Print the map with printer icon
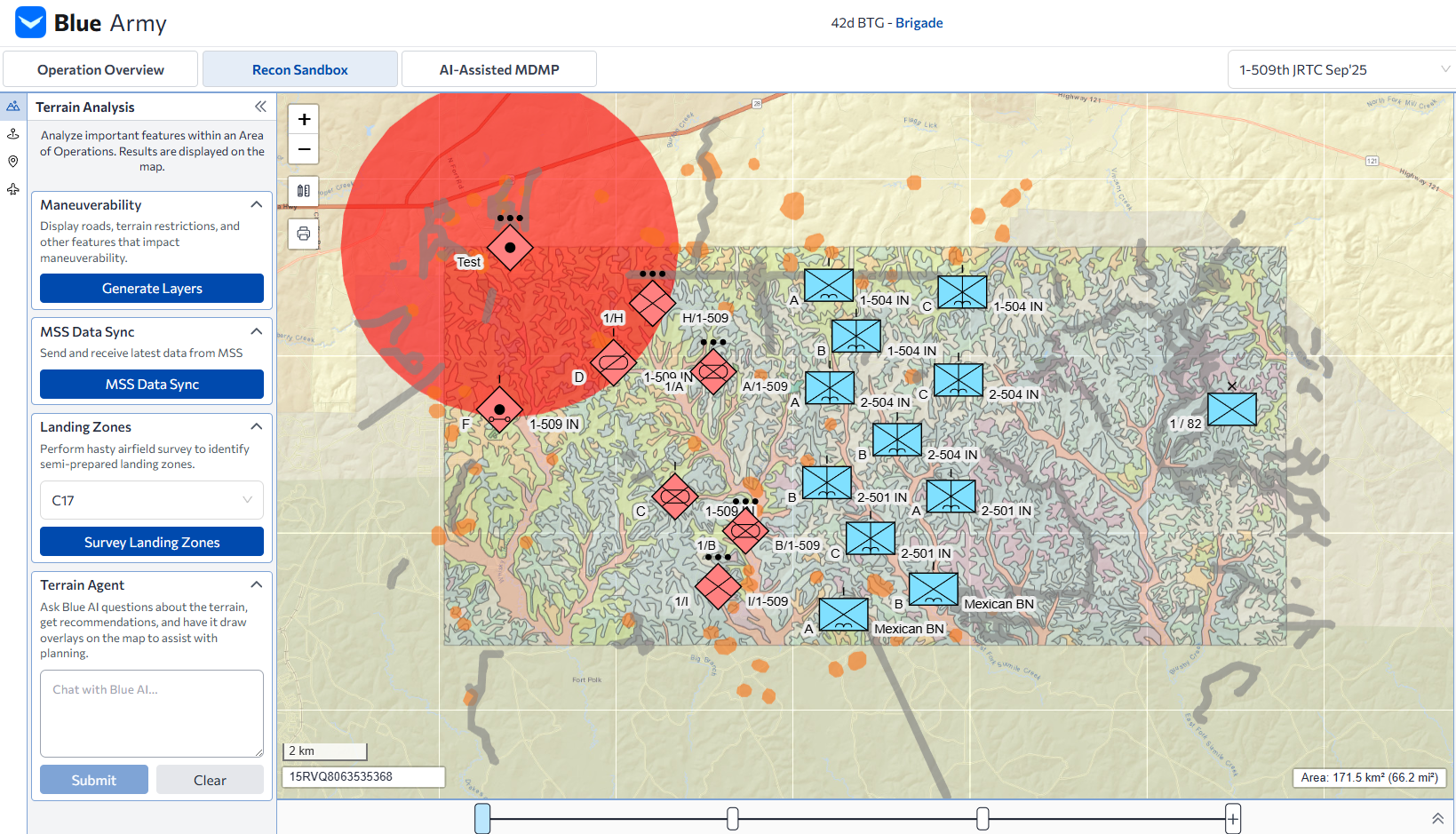 pos(304,234)
